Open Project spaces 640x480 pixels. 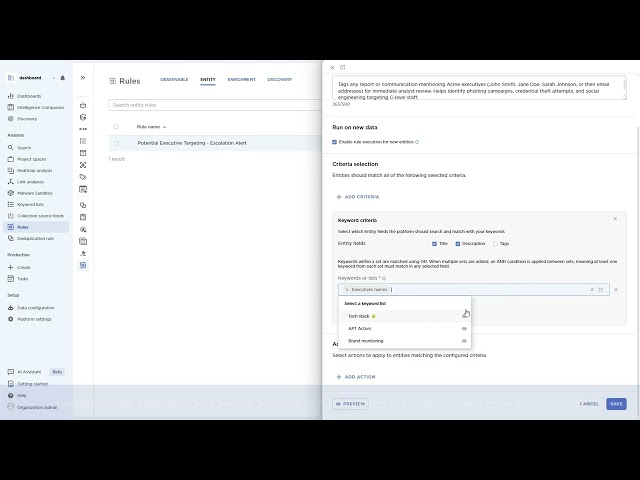click(x=27, y=159)
